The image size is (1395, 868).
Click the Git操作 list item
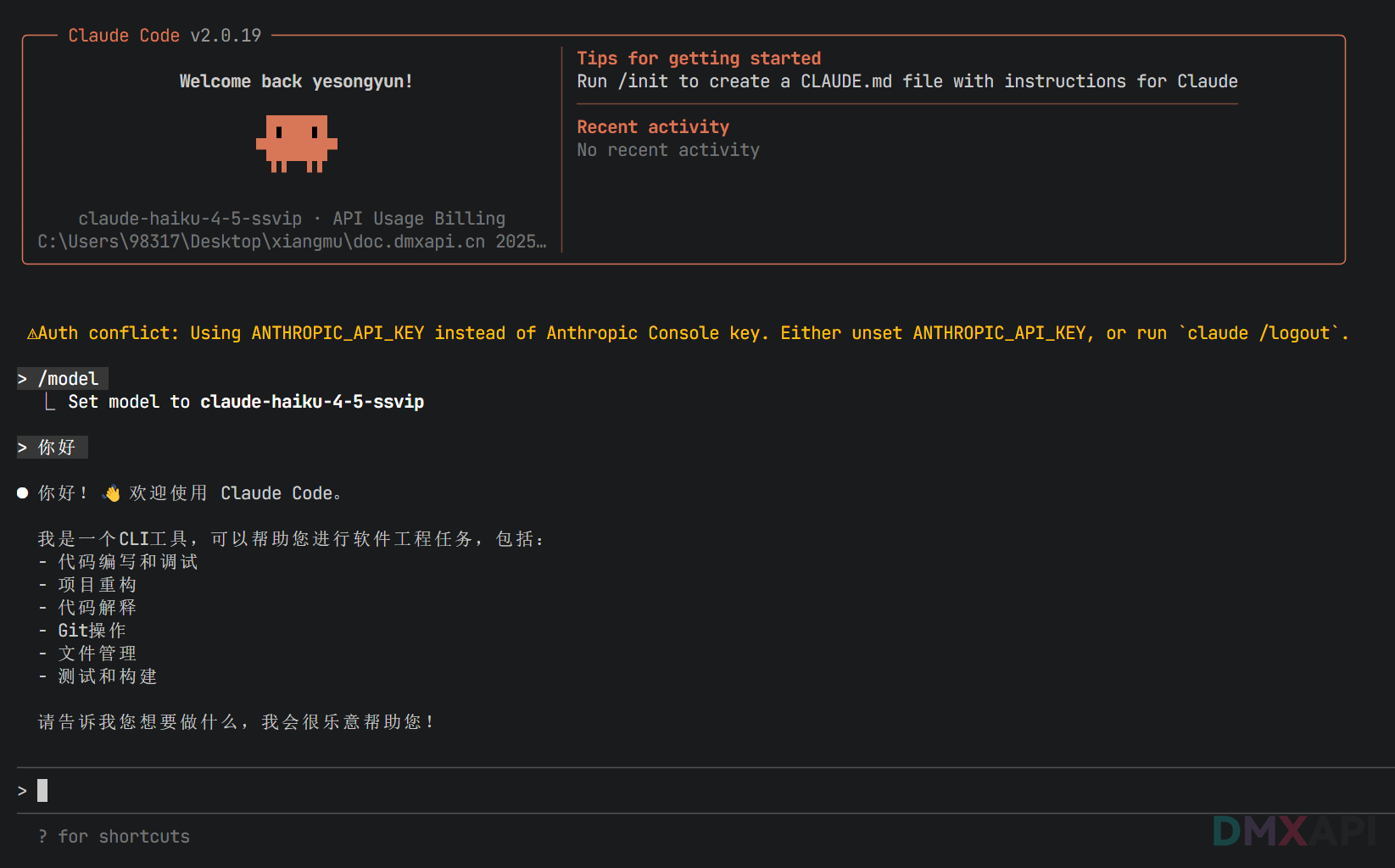(x=92, y=631)
